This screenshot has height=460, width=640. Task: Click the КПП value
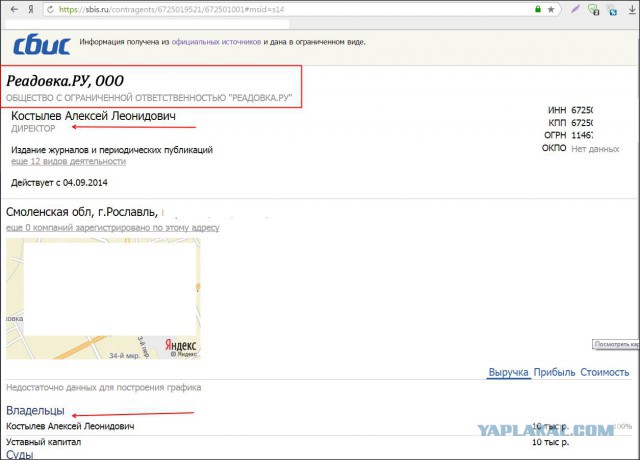pos(582,122)
